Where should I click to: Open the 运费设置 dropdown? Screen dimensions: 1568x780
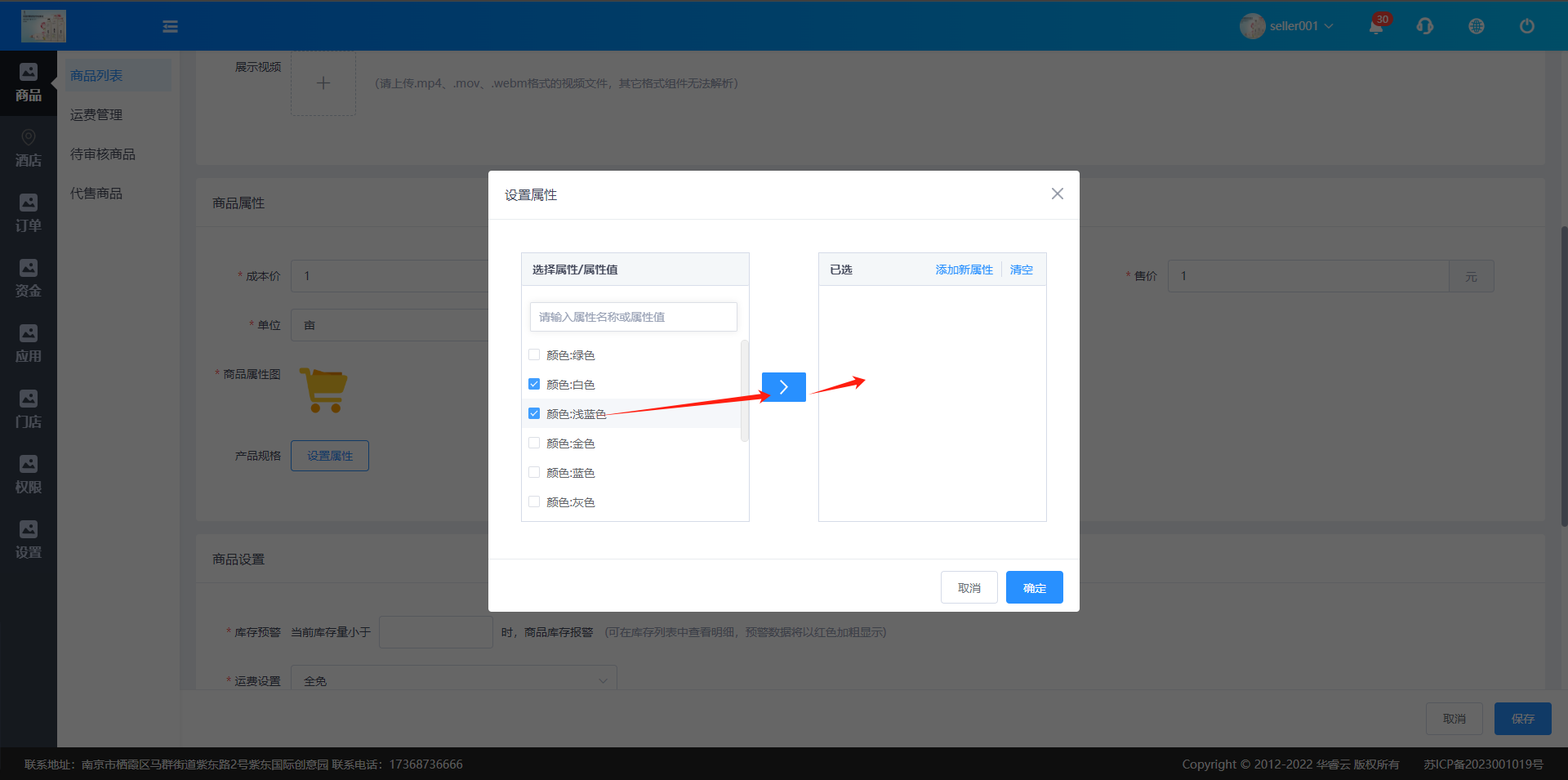(x=453, y=680)
